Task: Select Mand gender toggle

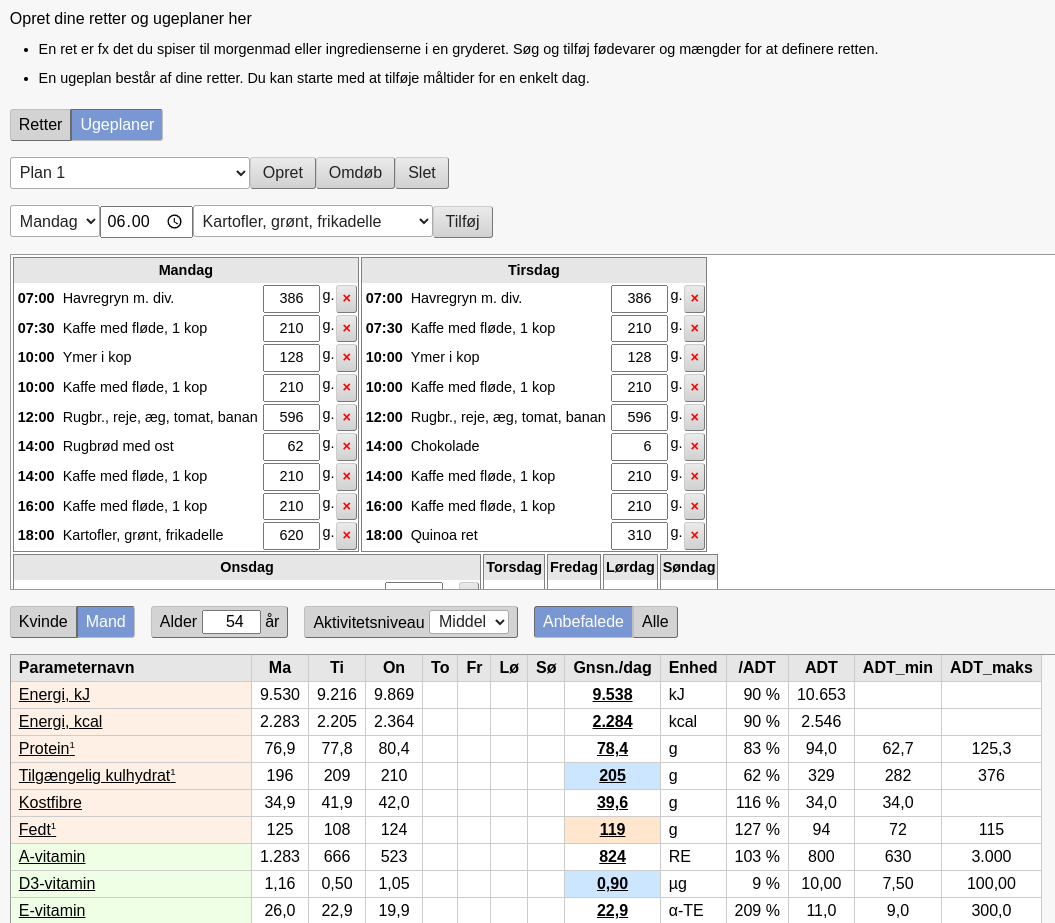Action: [105, 622]
